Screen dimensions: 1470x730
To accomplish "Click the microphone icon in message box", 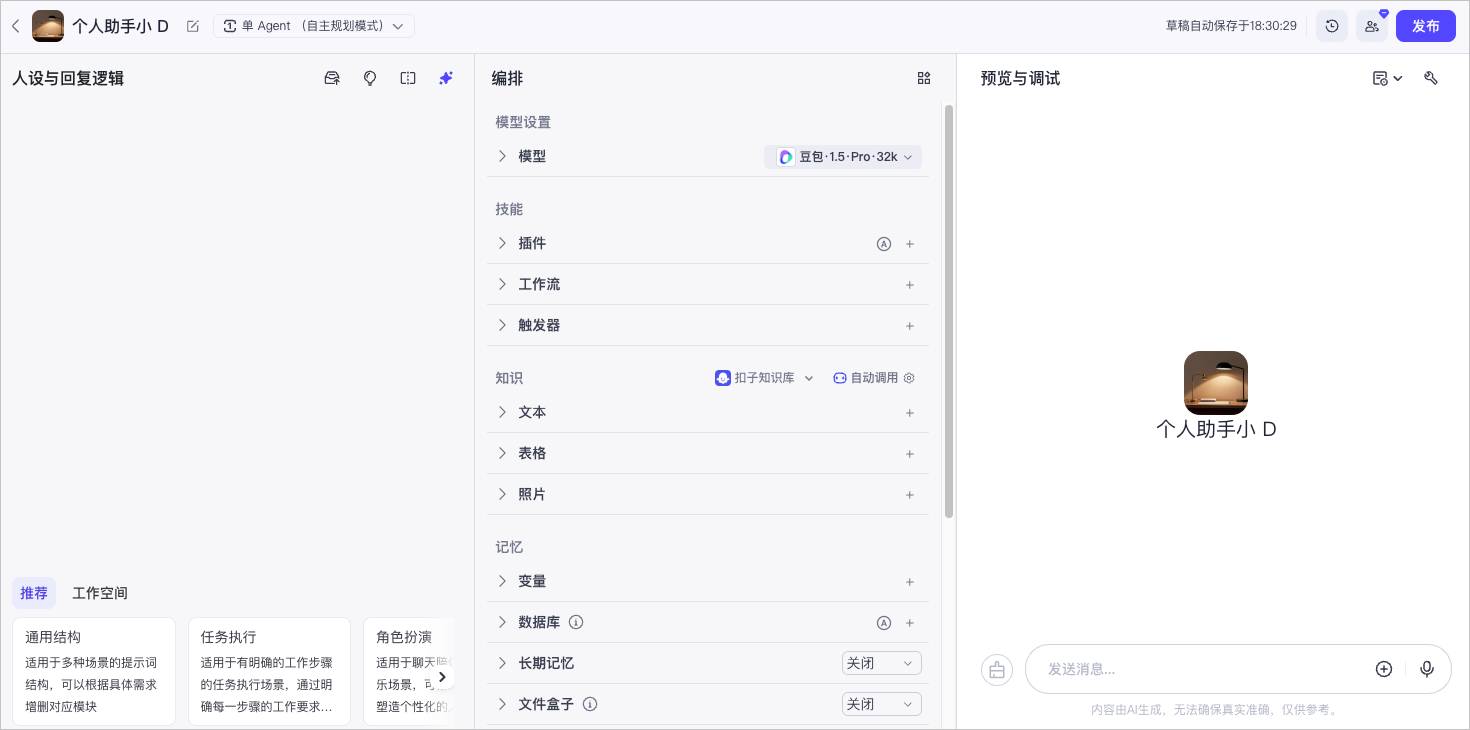I will tap(1427, 669).
